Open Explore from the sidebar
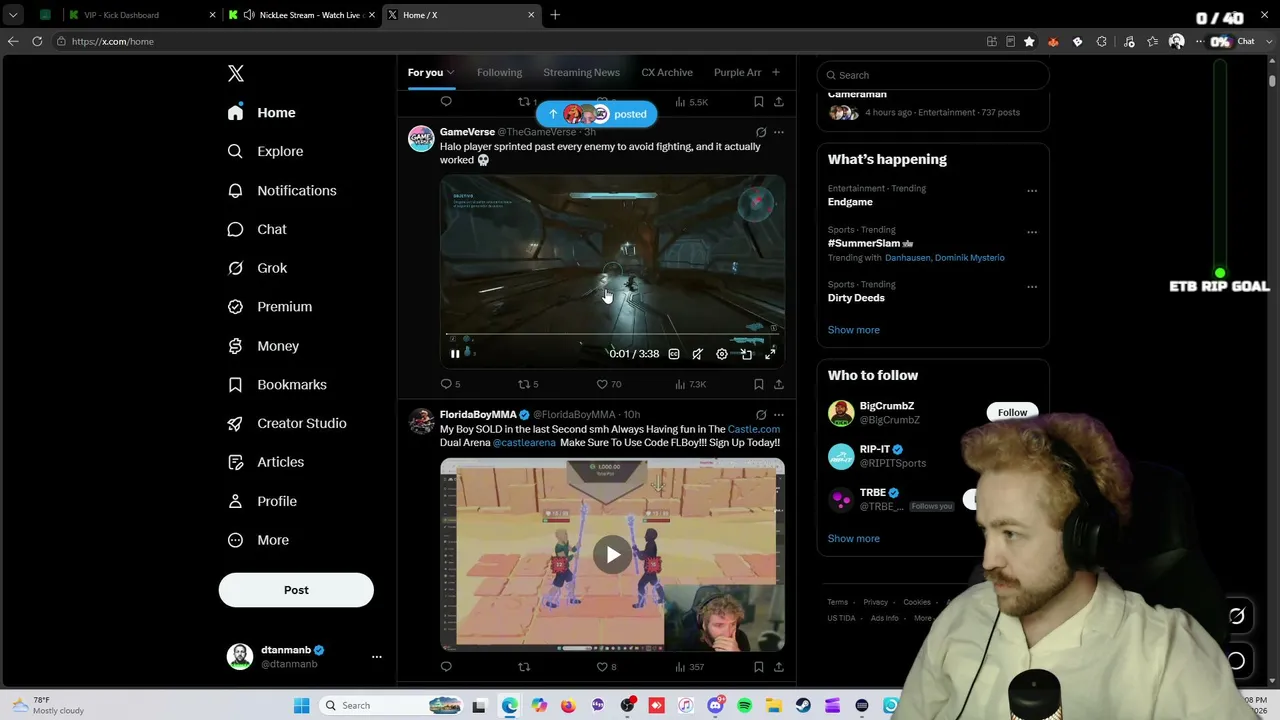Screen dimensions: 1280x720 point(265,151)
